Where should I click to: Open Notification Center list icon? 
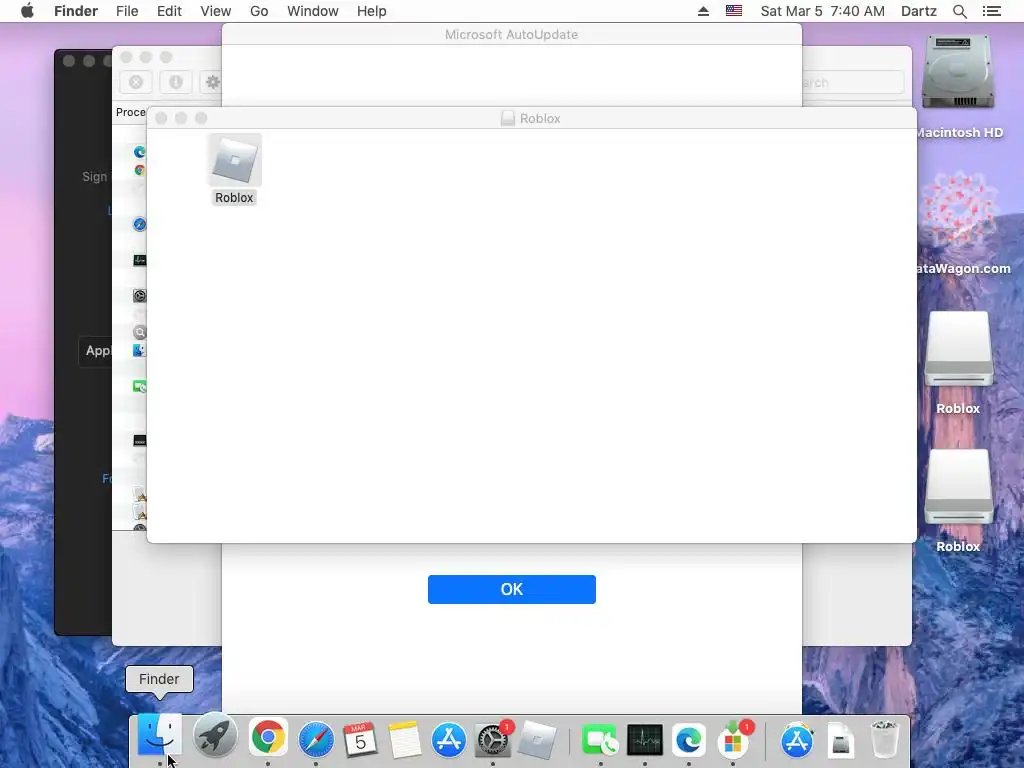click(x=991, y=11)
